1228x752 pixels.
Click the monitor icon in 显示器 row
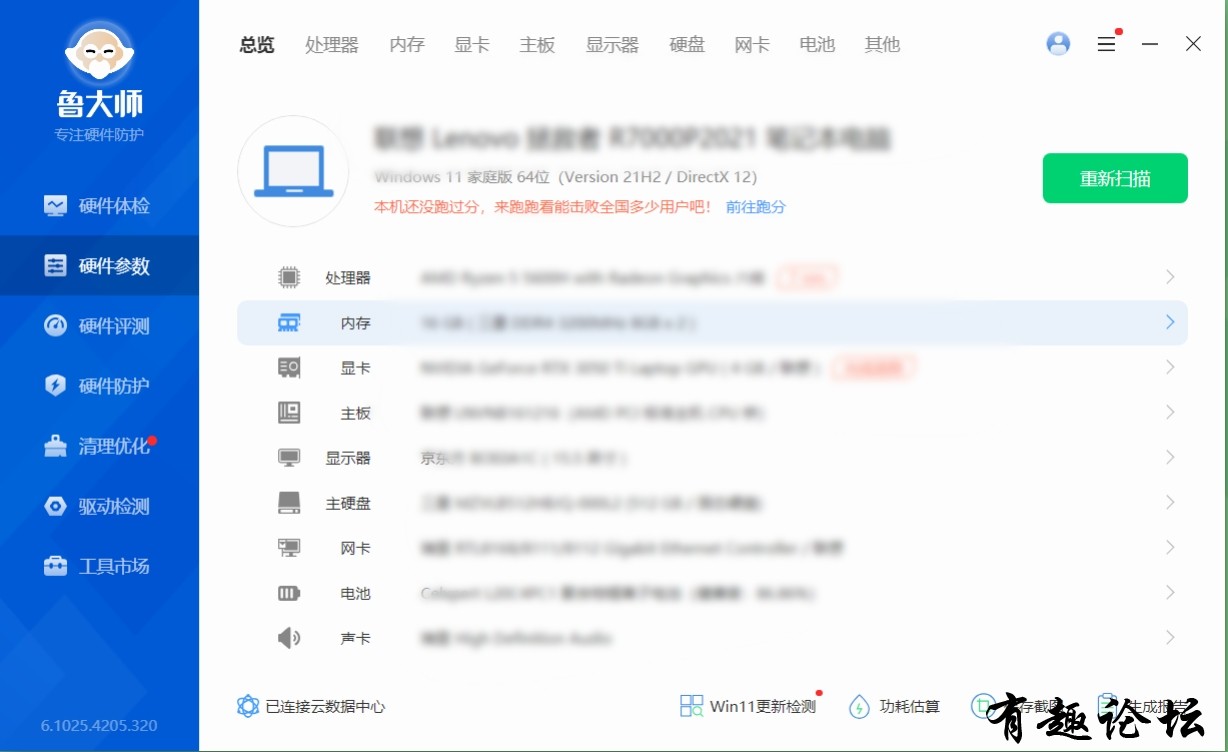tap(289, 458)
